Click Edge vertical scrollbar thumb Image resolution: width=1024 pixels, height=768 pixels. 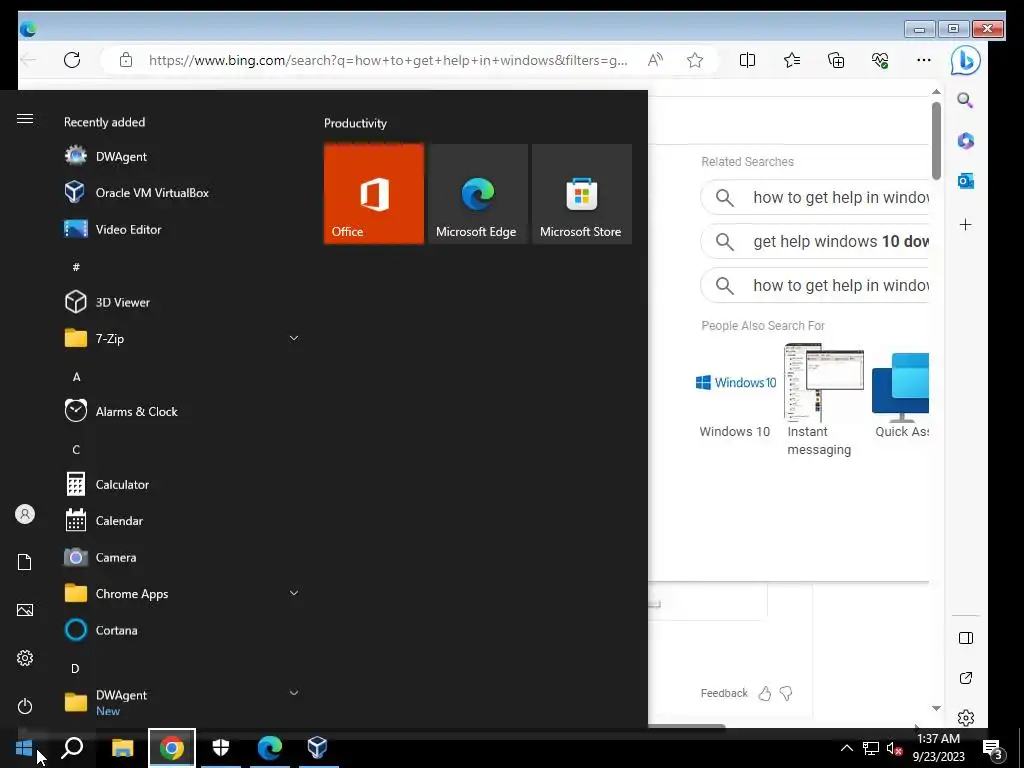(936, 140)
